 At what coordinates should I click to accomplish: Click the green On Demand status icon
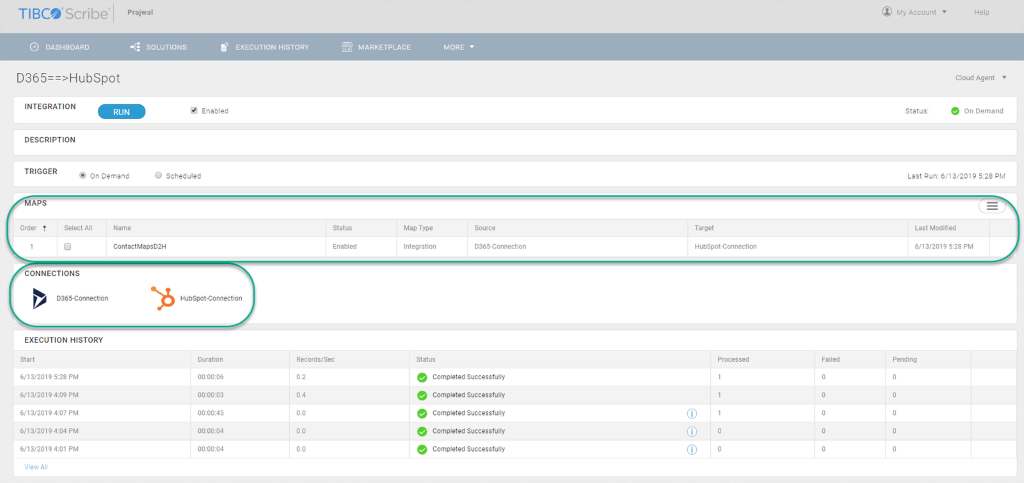pyautogui.click(x=955, y=111)
